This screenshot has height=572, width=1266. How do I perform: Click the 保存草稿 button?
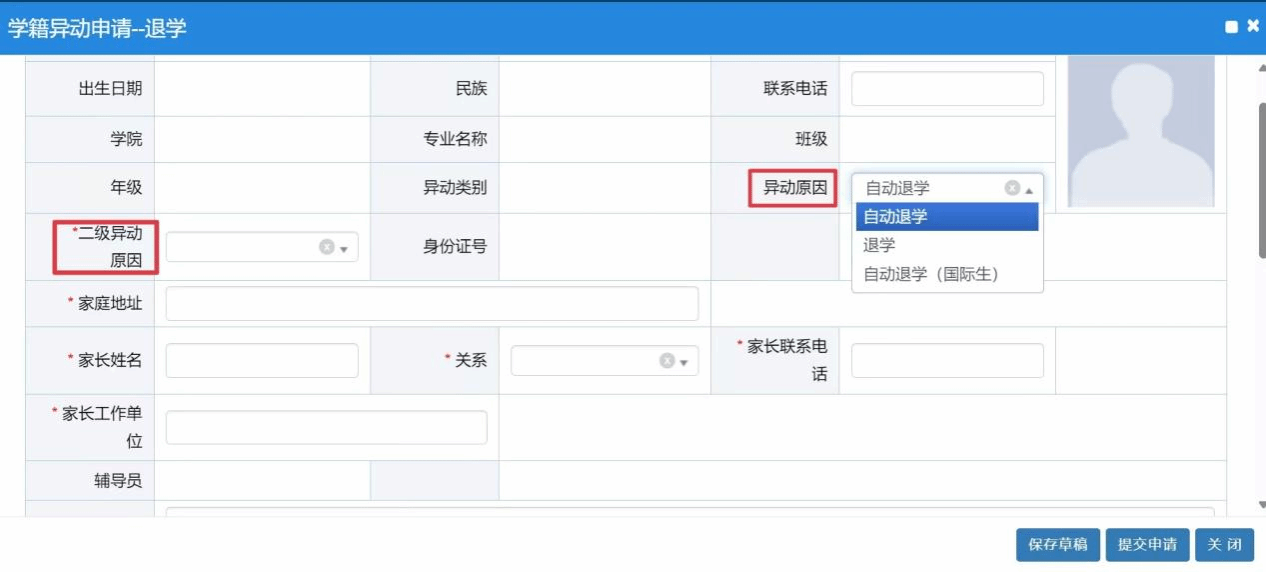click(x=1058, y=545)
